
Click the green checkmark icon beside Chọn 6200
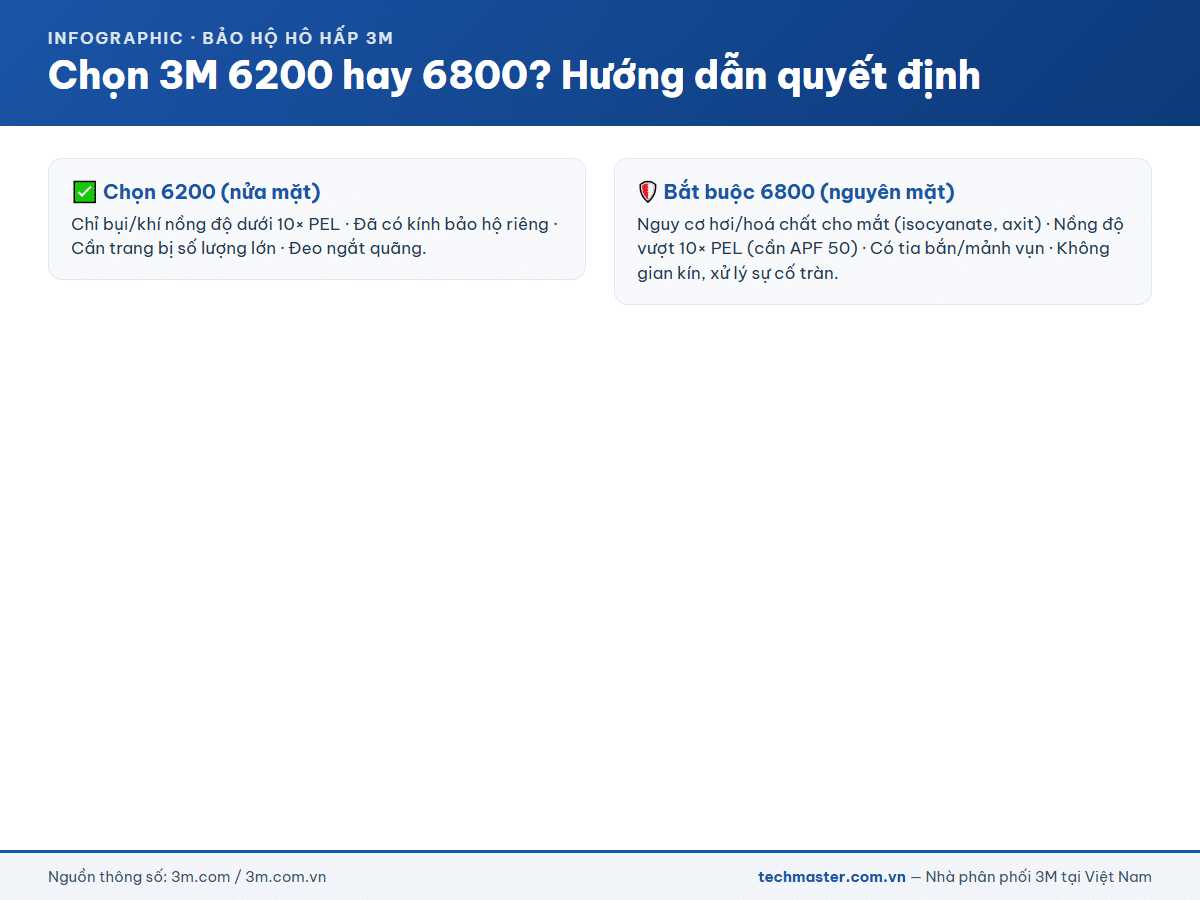pyautogui.click(x=84, y=192)
